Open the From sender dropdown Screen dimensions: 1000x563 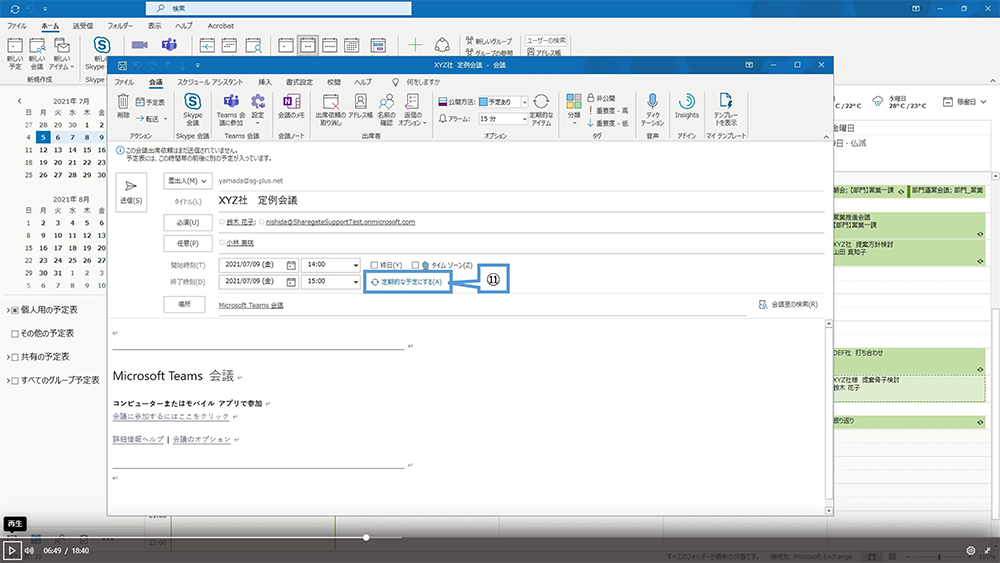tap(188, 181)
